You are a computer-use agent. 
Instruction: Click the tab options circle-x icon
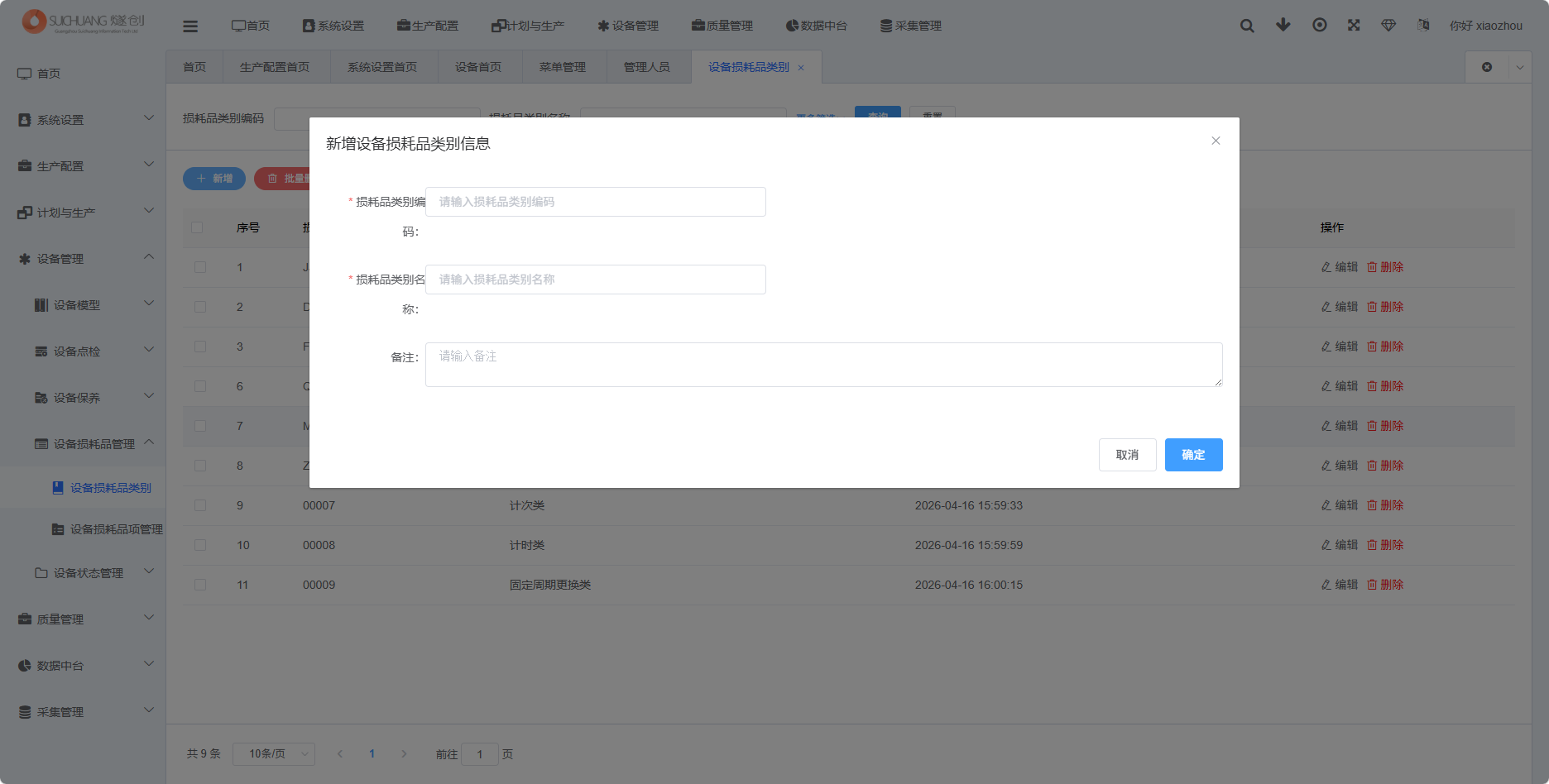1487,67
